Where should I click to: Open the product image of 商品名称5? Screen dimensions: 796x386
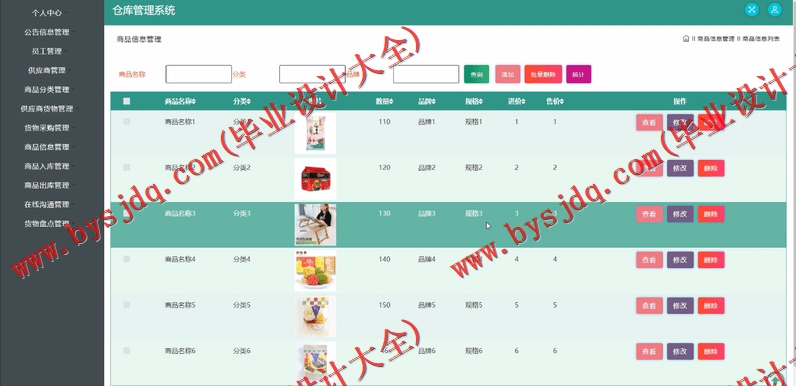(x=315, y=316)
